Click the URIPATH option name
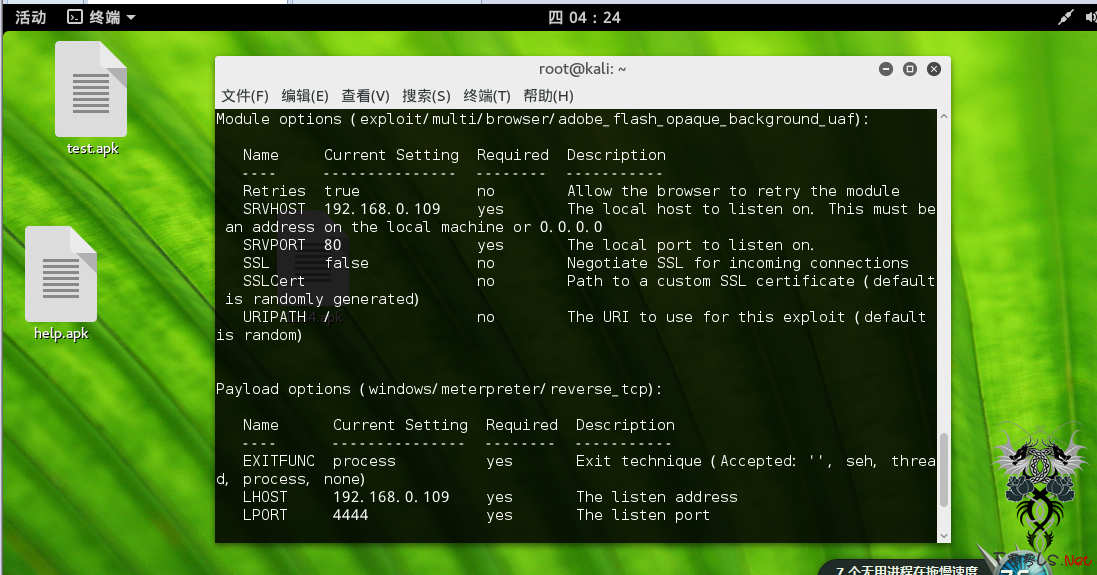The height and width of the screenshot is (575, 1097). (274, 317)
